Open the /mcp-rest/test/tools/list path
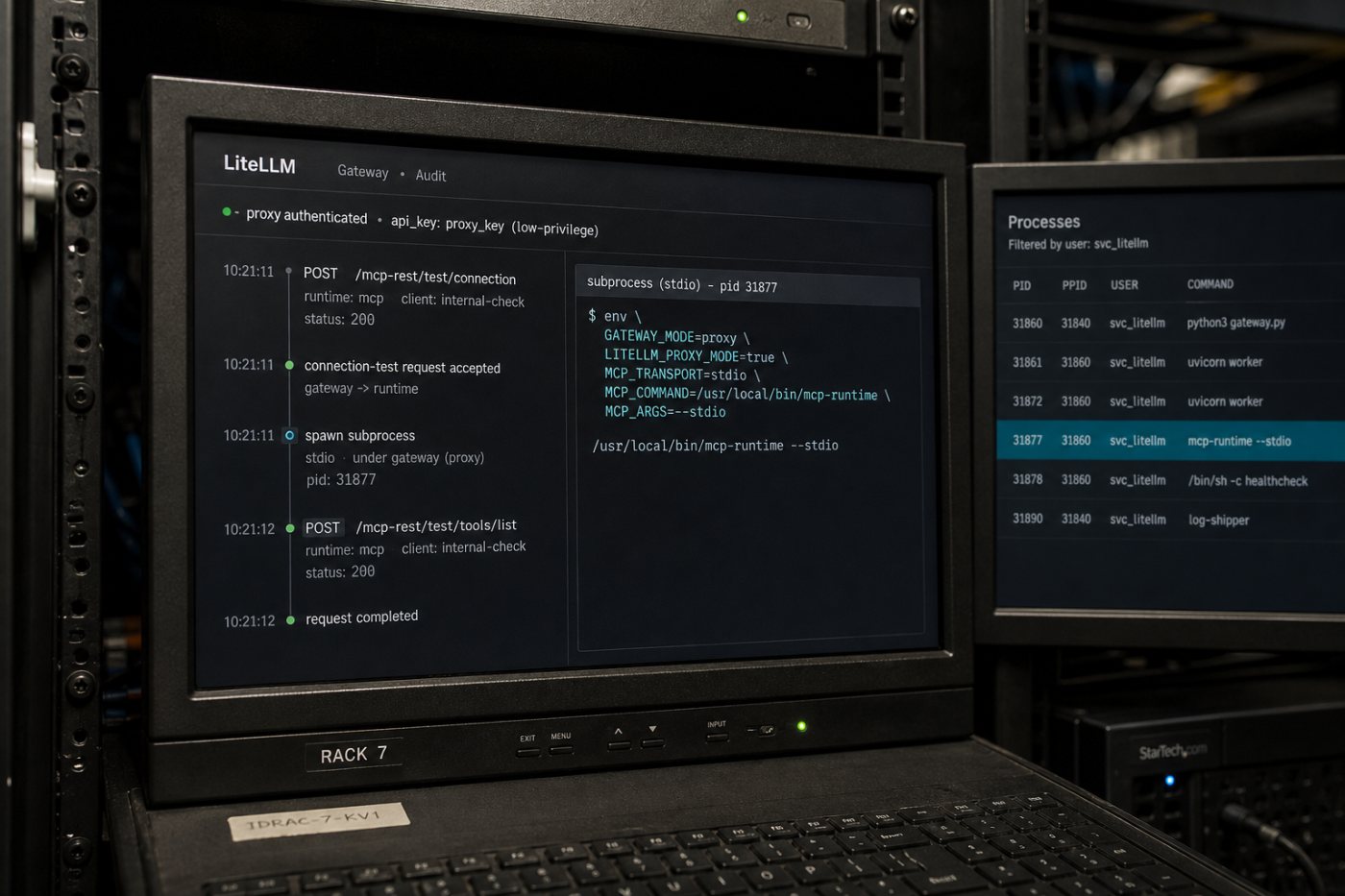Image resolution: width=1345 pixels, height=896 pixels. [436, 526]
